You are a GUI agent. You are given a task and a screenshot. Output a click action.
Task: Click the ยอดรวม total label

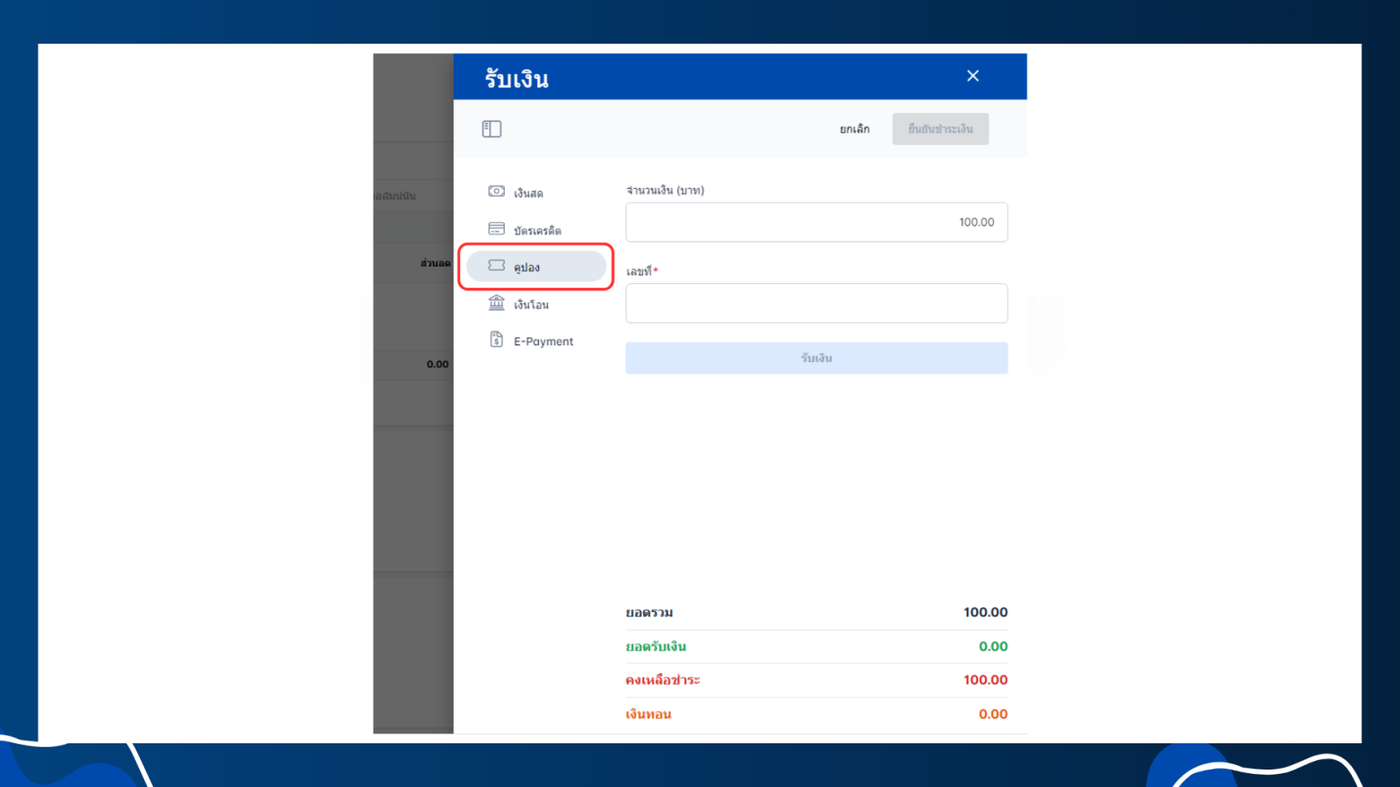[x=649, y=613]
